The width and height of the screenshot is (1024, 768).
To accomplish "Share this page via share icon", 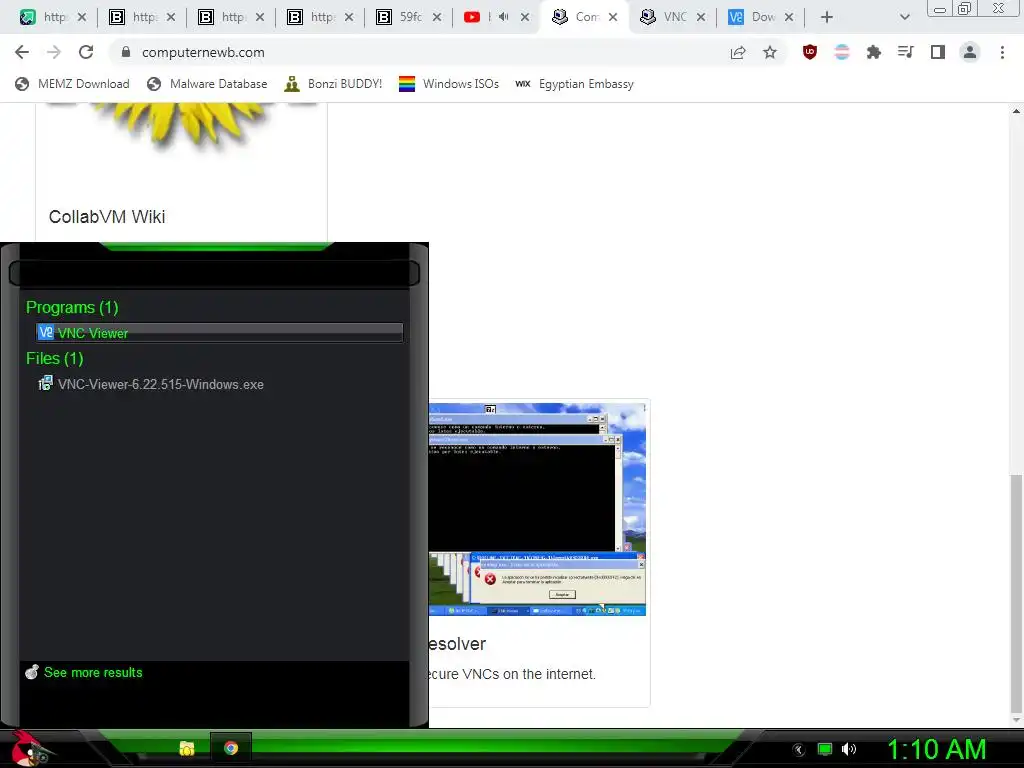I will (738, 52).
